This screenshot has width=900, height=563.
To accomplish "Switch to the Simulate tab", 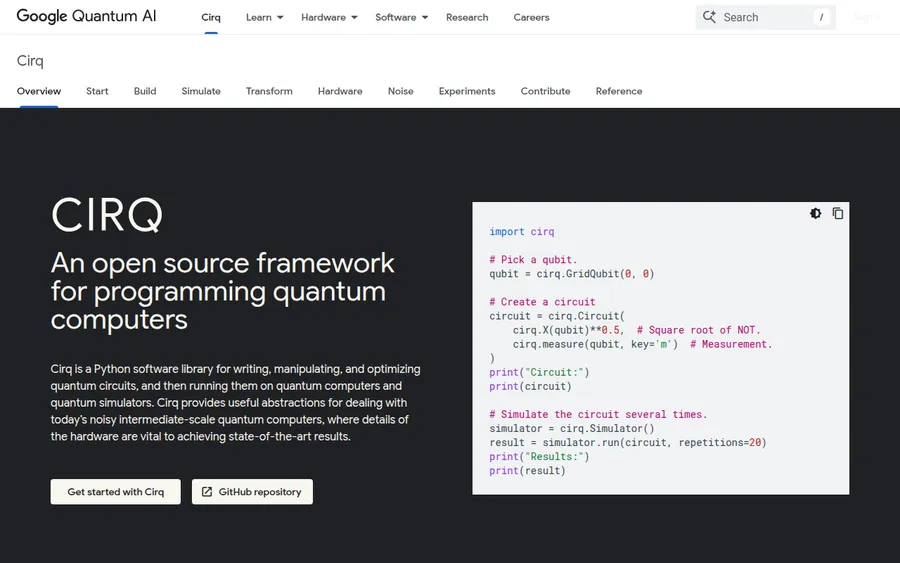I will click(x=201, y=91).
